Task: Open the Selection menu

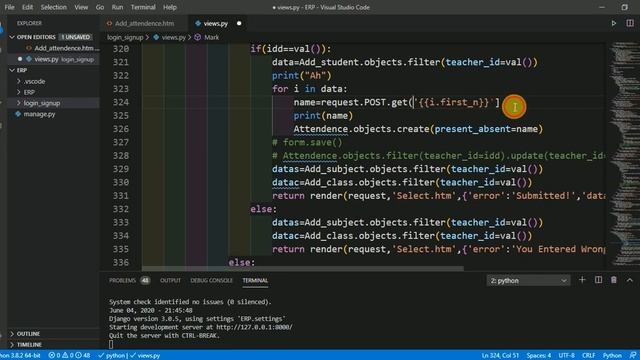Action: click(x=53, y=7)
